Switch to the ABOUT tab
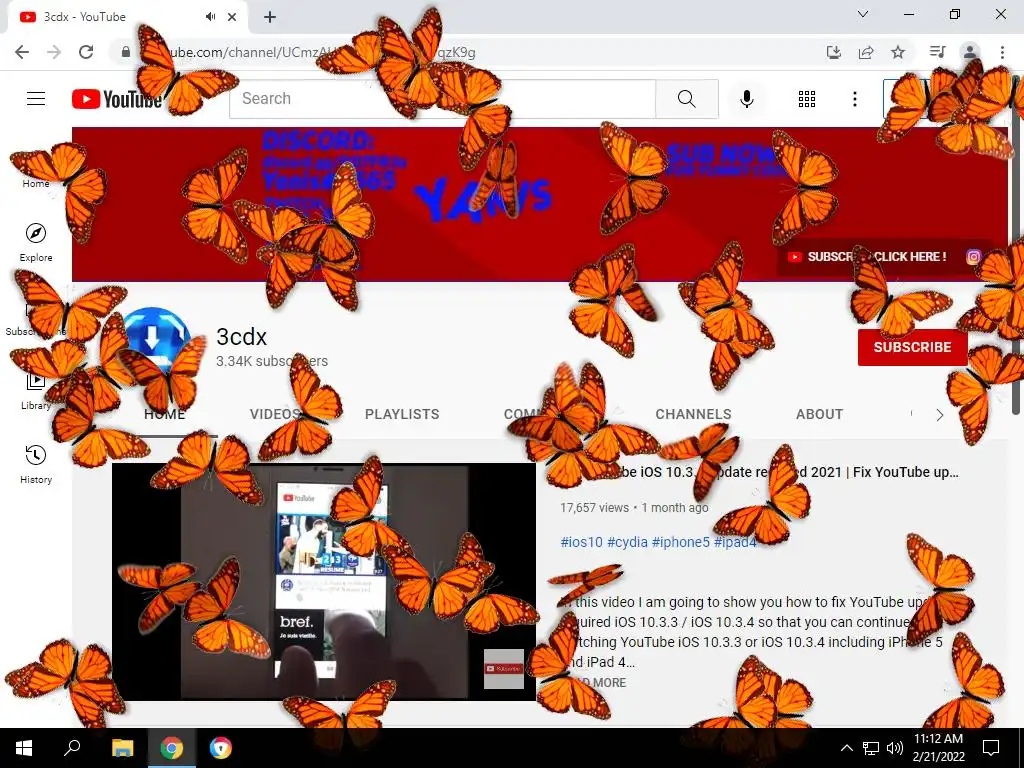This screenshot has width=1024, height=768. pos(820,414)
